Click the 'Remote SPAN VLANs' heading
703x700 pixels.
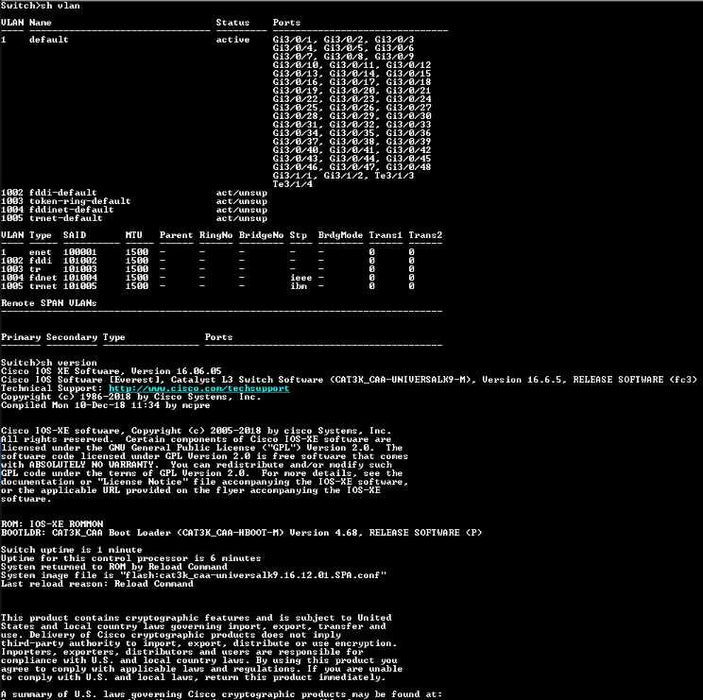pyautogui.click(x=49, y=303)
